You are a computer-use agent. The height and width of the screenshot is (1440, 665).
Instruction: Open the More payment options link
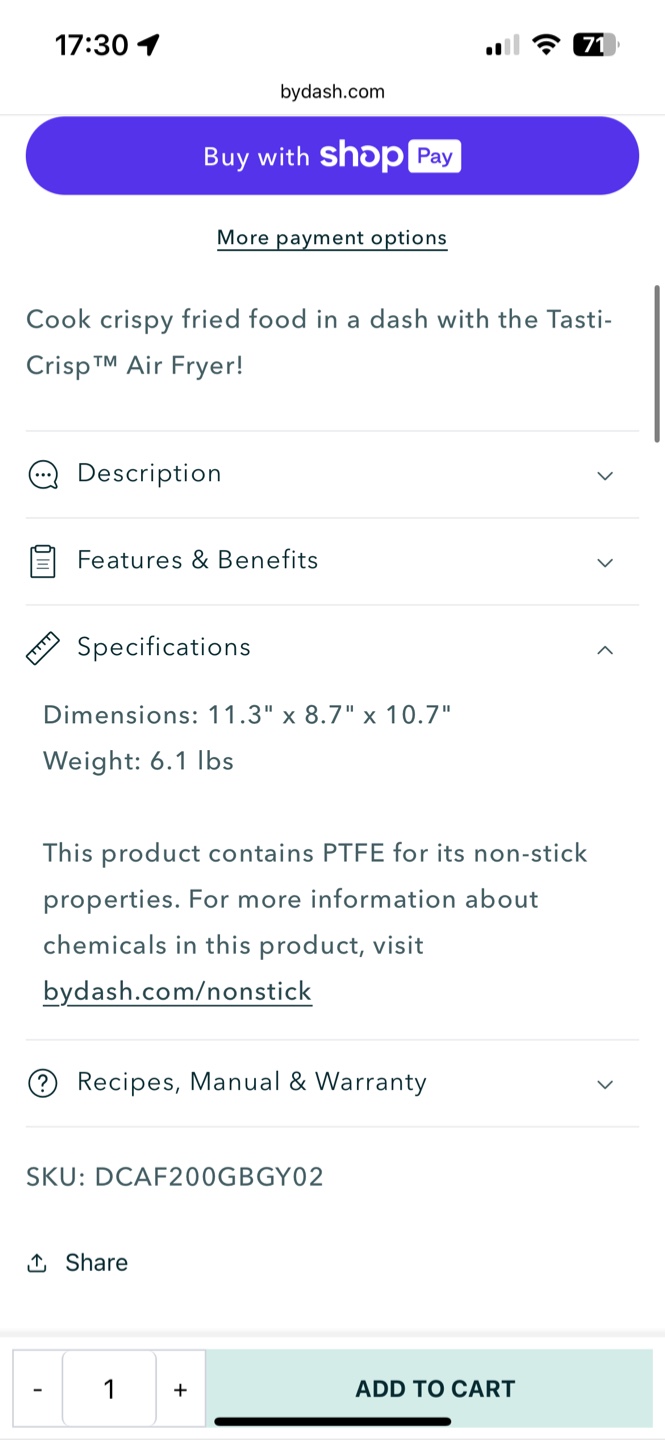click(x=332, y=238)
